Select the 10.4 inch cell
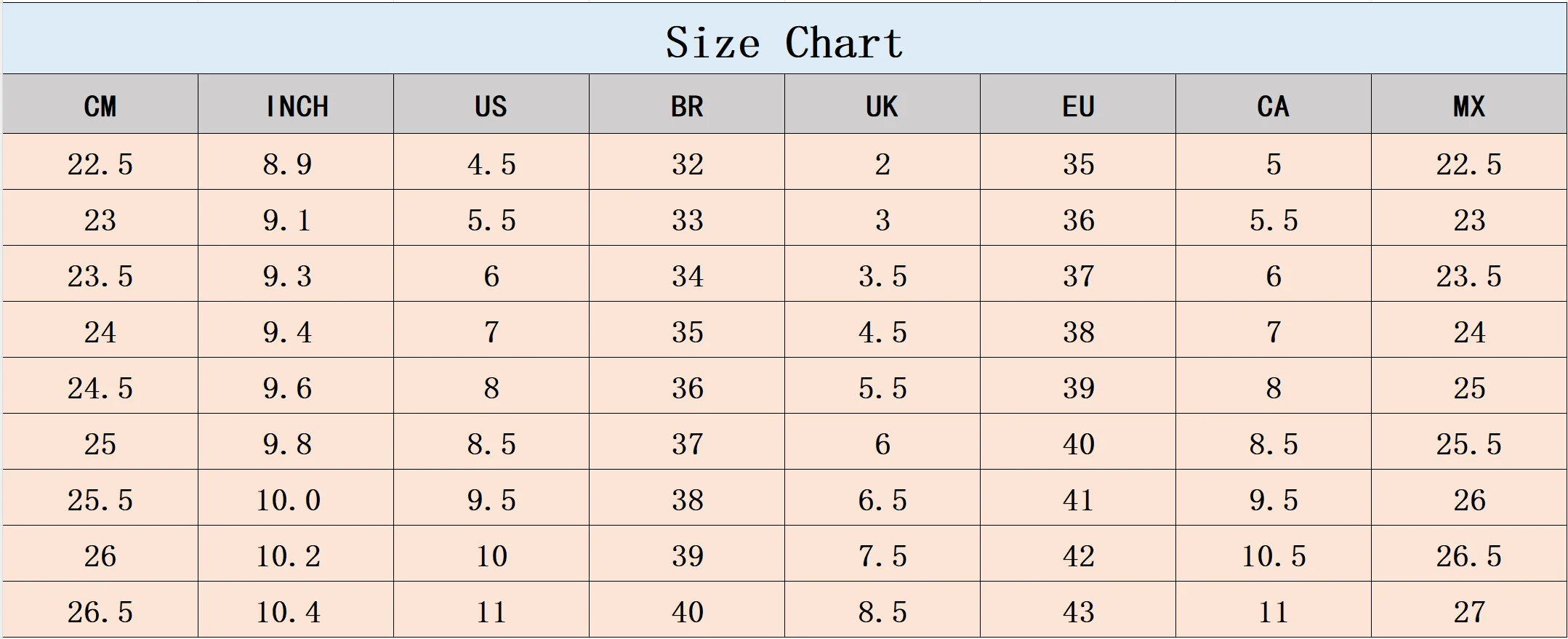The height and width of the screenshot is (639, 1568). click(x=288, y=612)
